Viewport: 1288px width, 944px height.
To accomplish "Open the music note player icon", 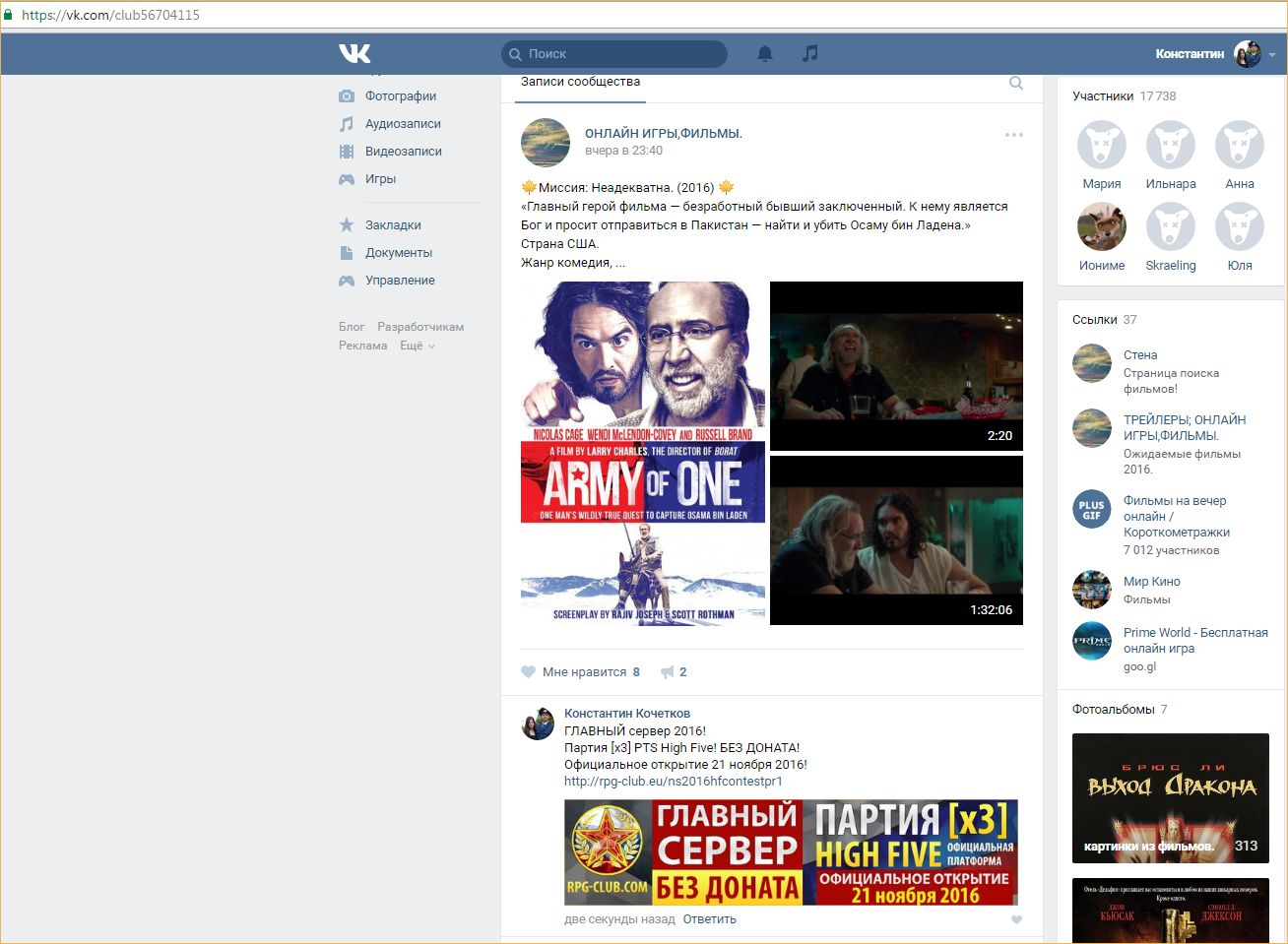I will pos(809,53).
